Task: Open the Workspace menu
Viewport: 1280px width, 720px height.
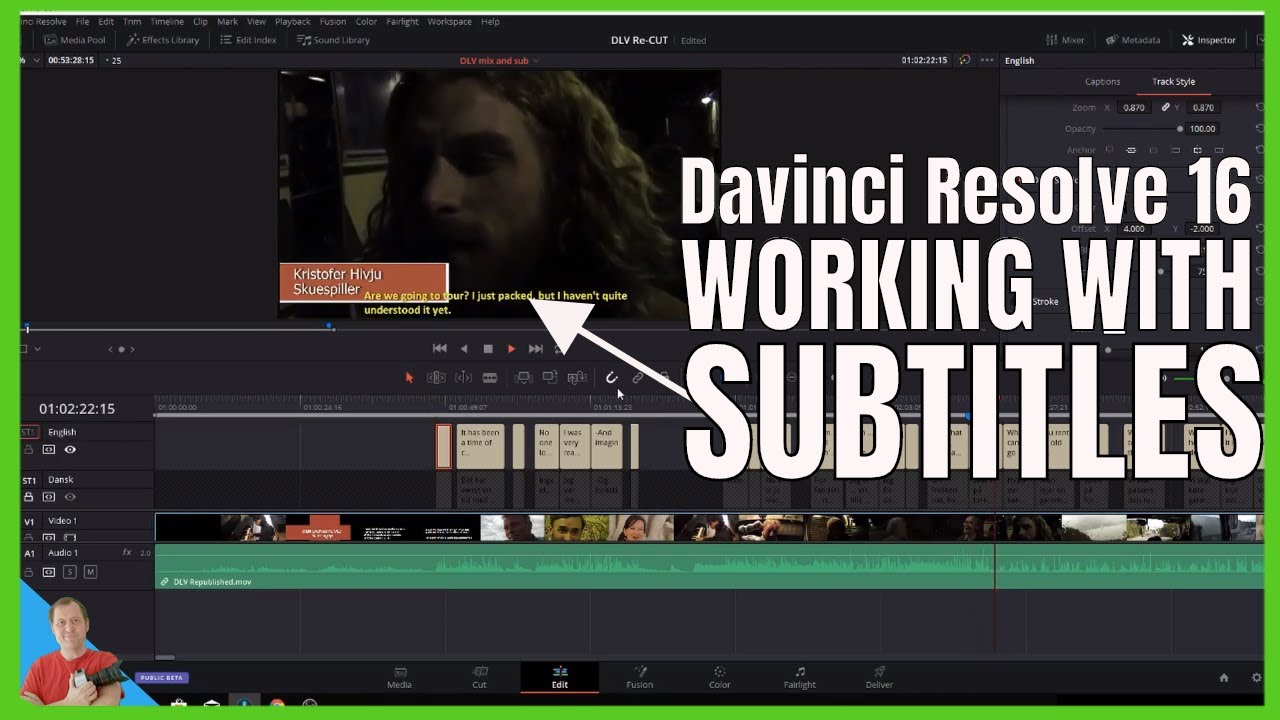Action: [x=449, y=21]
